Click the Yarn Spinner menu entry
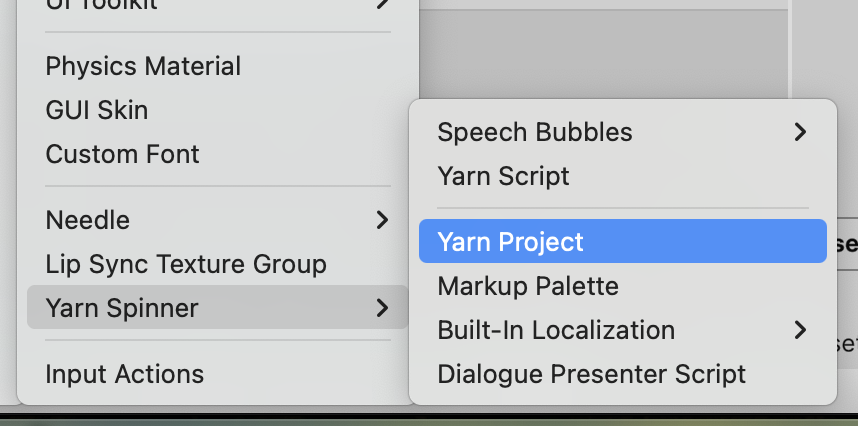This screenshot has height=426, width=858. click(x=121, y=308)
